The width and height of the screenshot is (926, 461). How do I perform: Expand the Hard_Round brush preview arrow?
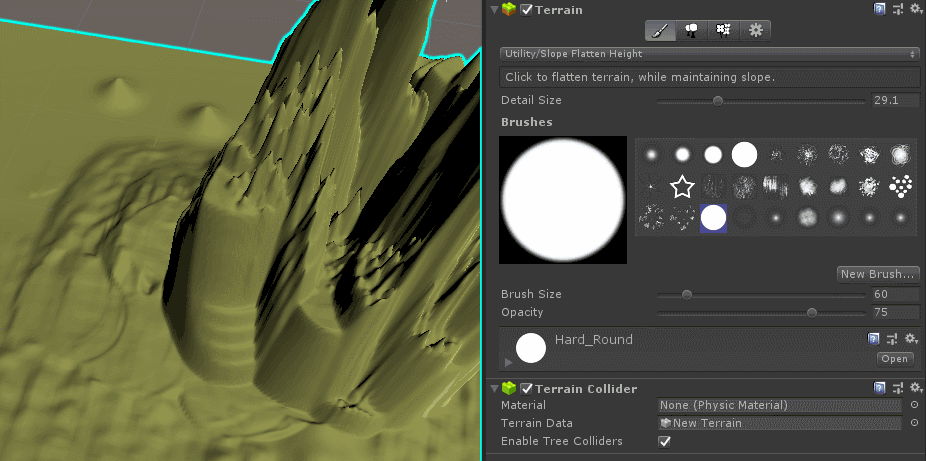pyautogui.click(x=508, y=362)
